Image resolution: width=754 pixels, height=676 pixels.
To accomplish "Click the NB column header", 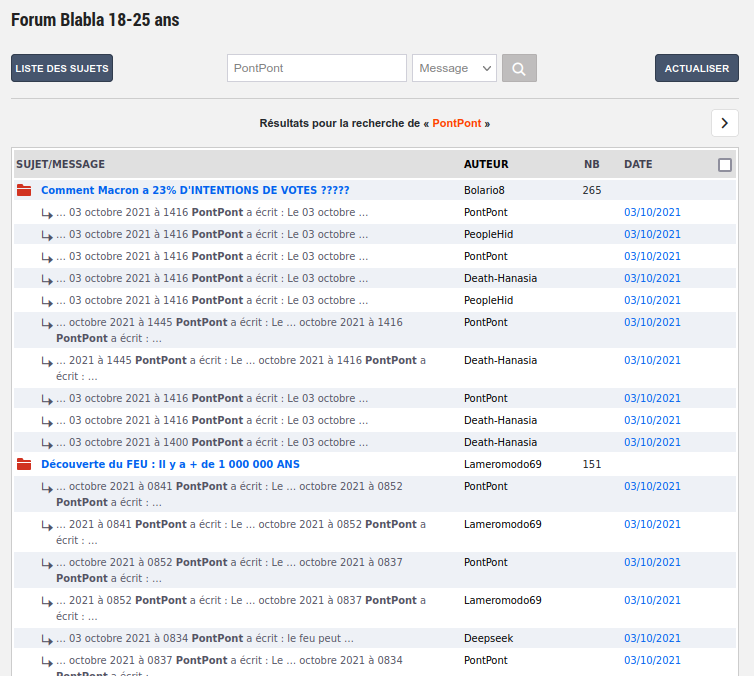I will click(592, 164).
